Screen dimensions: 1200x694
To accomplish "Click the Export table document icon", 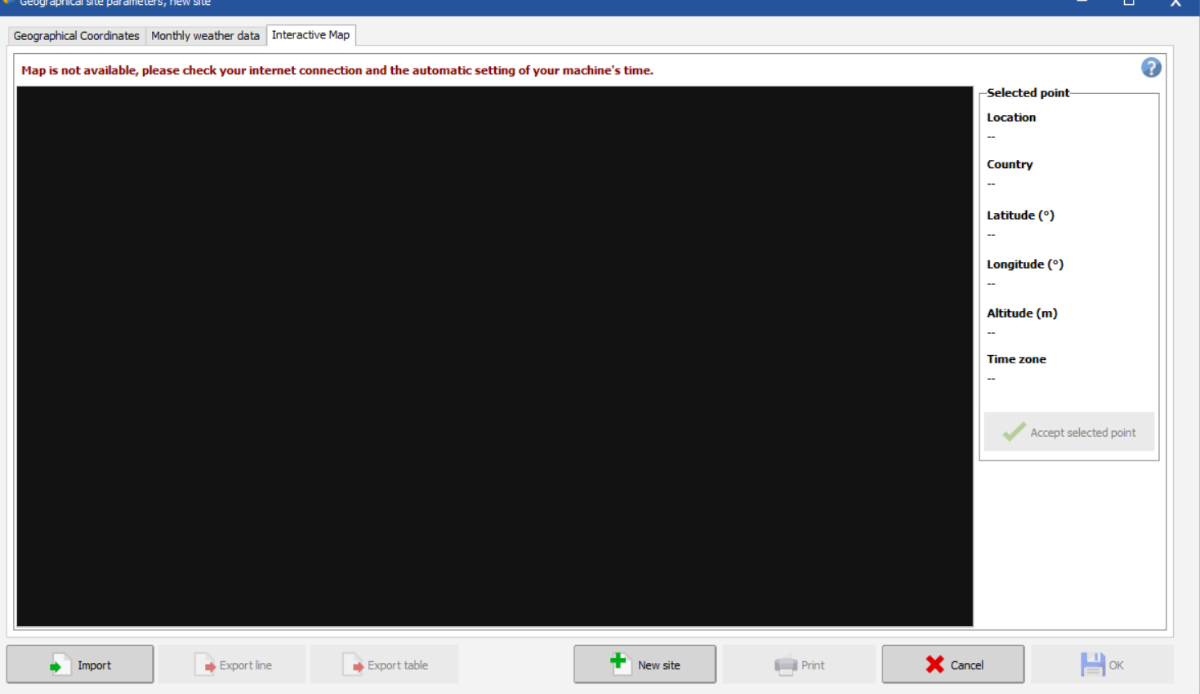I will (352, 665).
